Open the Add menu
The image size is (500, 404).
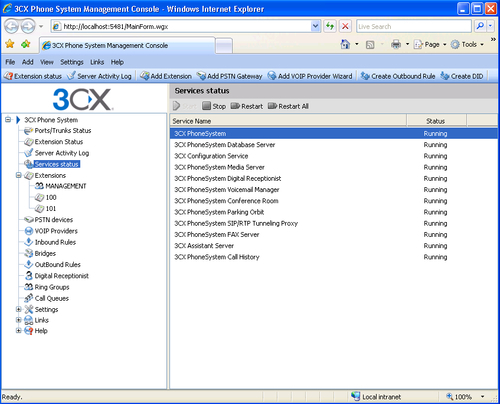(28, 62)
